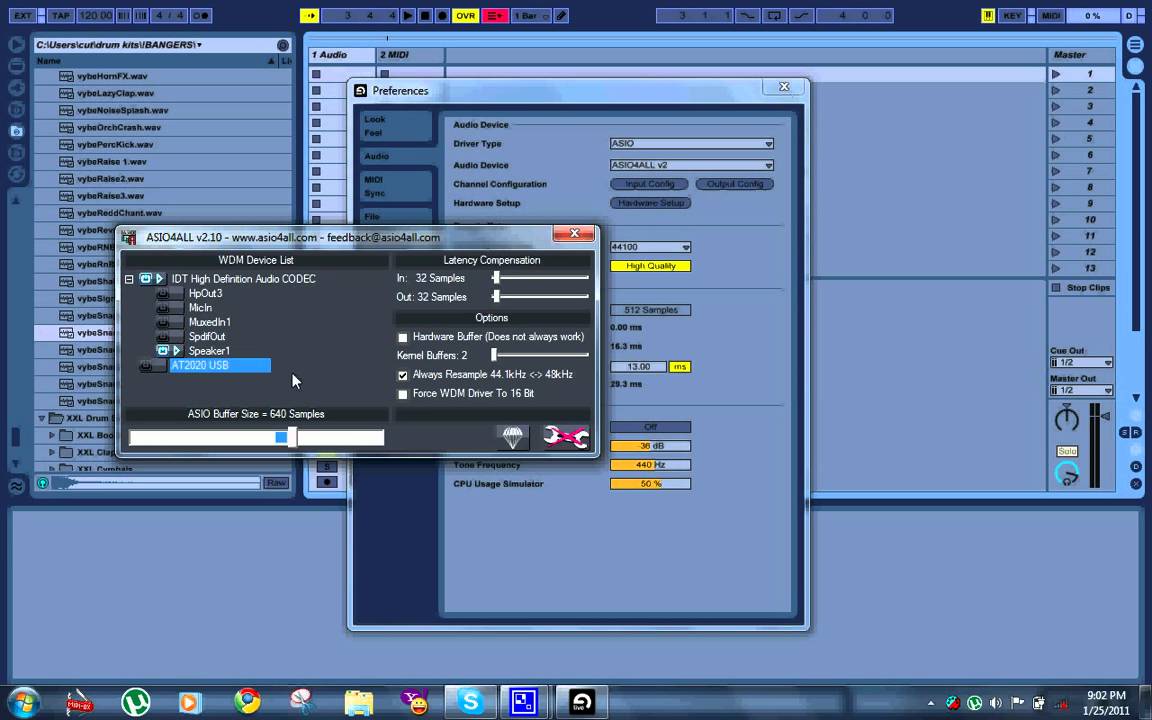Enable the Hardware Buffer checkbox
The image size is (1152, 720).
pos(403,338)
